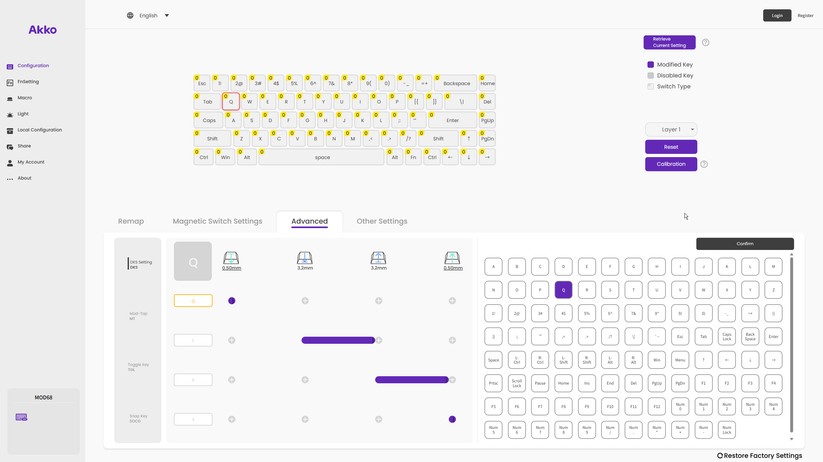Switch to the Remap tab
This screenshot has width=823, height=462.
pyautogui.click(x=131, y=221)
